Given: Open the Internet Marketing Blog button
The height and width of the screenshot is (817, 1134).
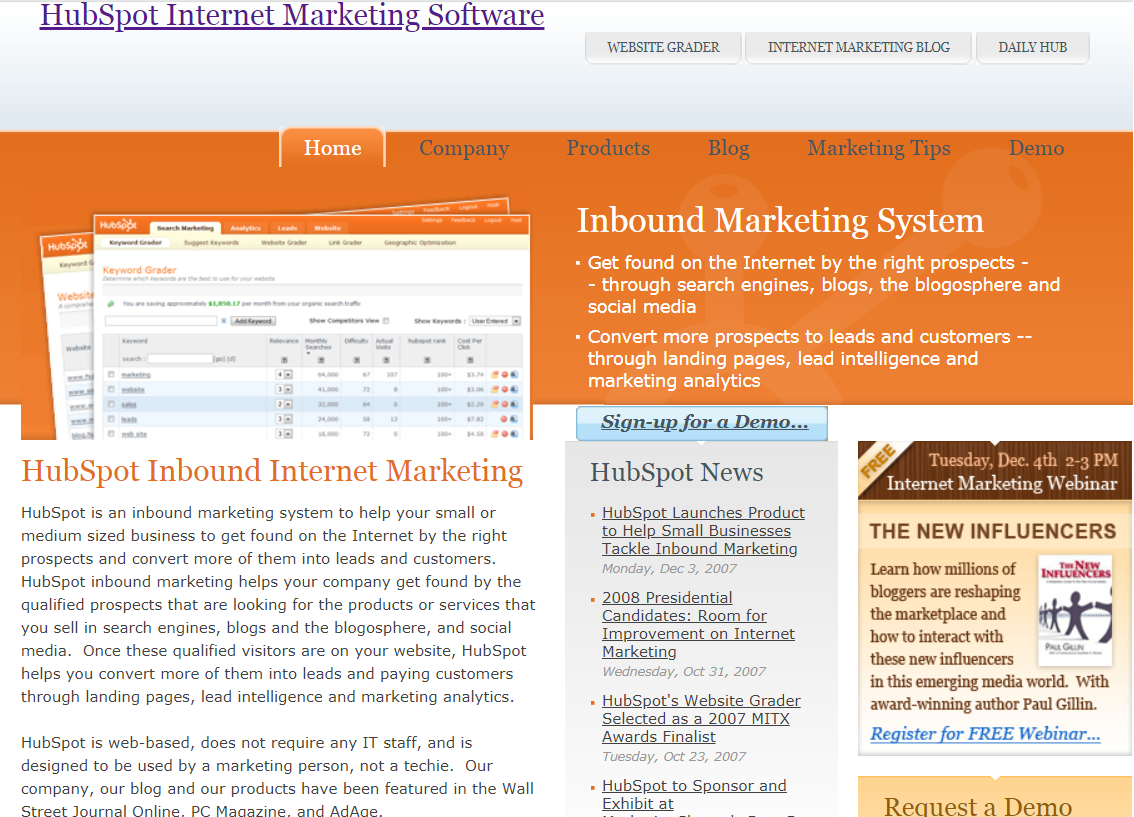Looking at the screenshot, I should click(x=858, y=48).
